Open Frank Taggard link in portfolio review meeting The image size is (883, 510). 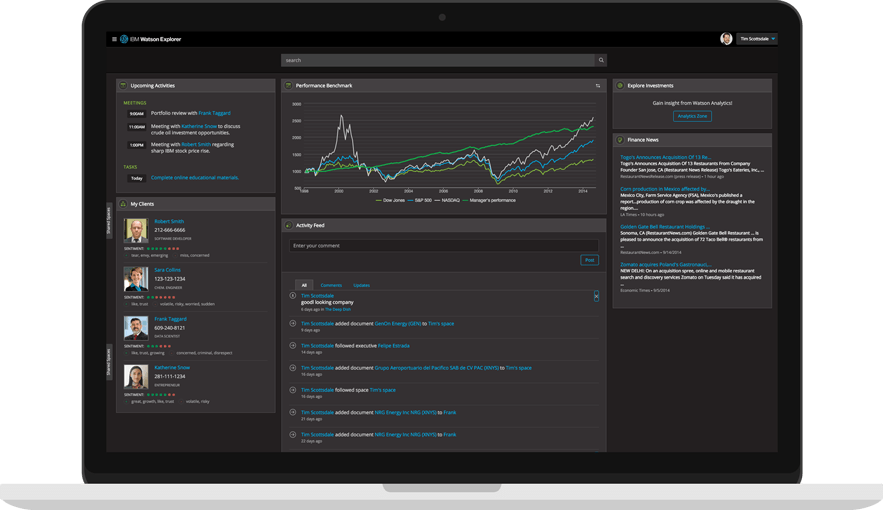214,113
